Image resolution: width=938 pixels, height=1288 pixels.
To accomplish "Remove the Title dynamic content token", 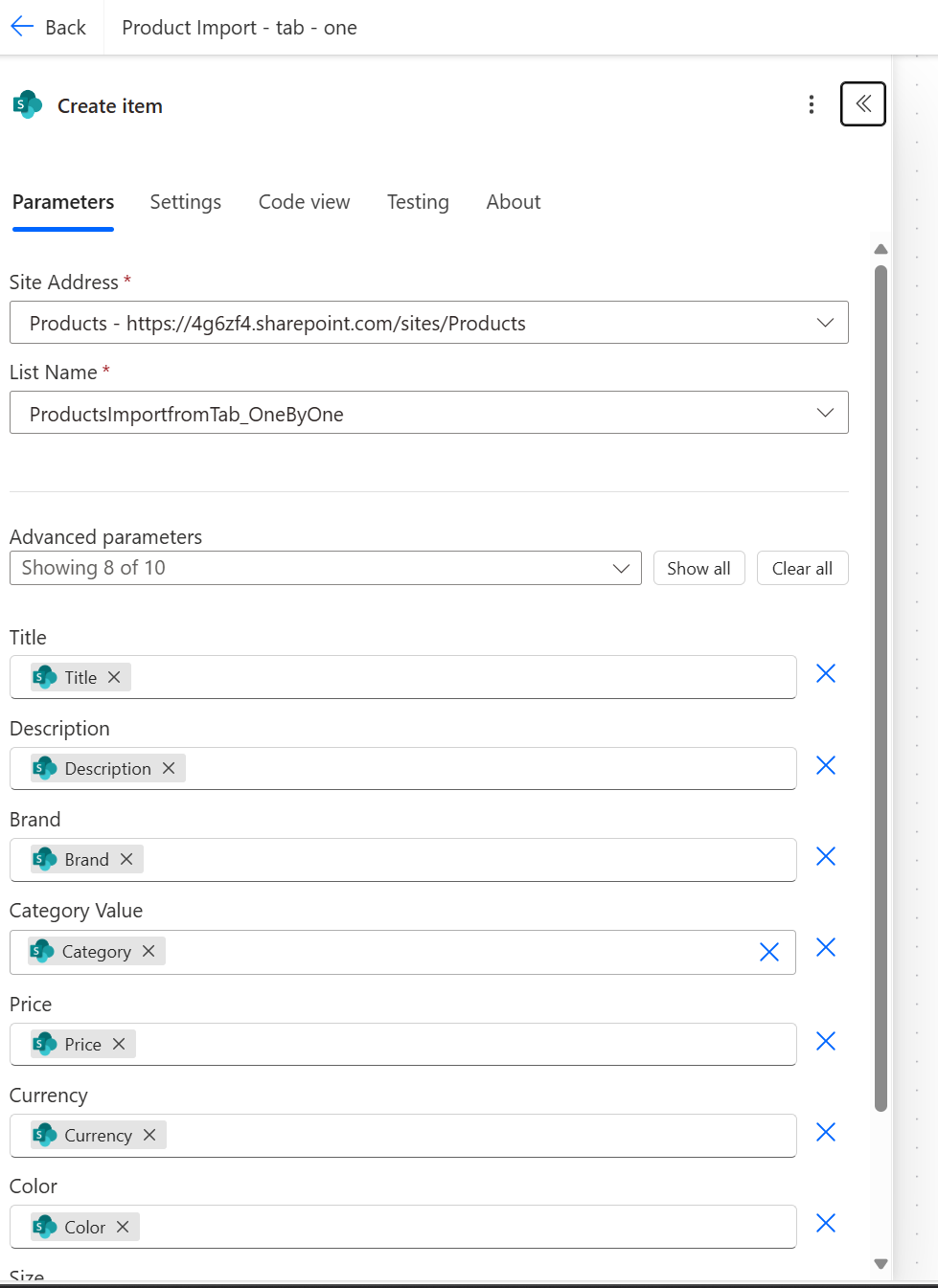I will (x=113, y=676).
